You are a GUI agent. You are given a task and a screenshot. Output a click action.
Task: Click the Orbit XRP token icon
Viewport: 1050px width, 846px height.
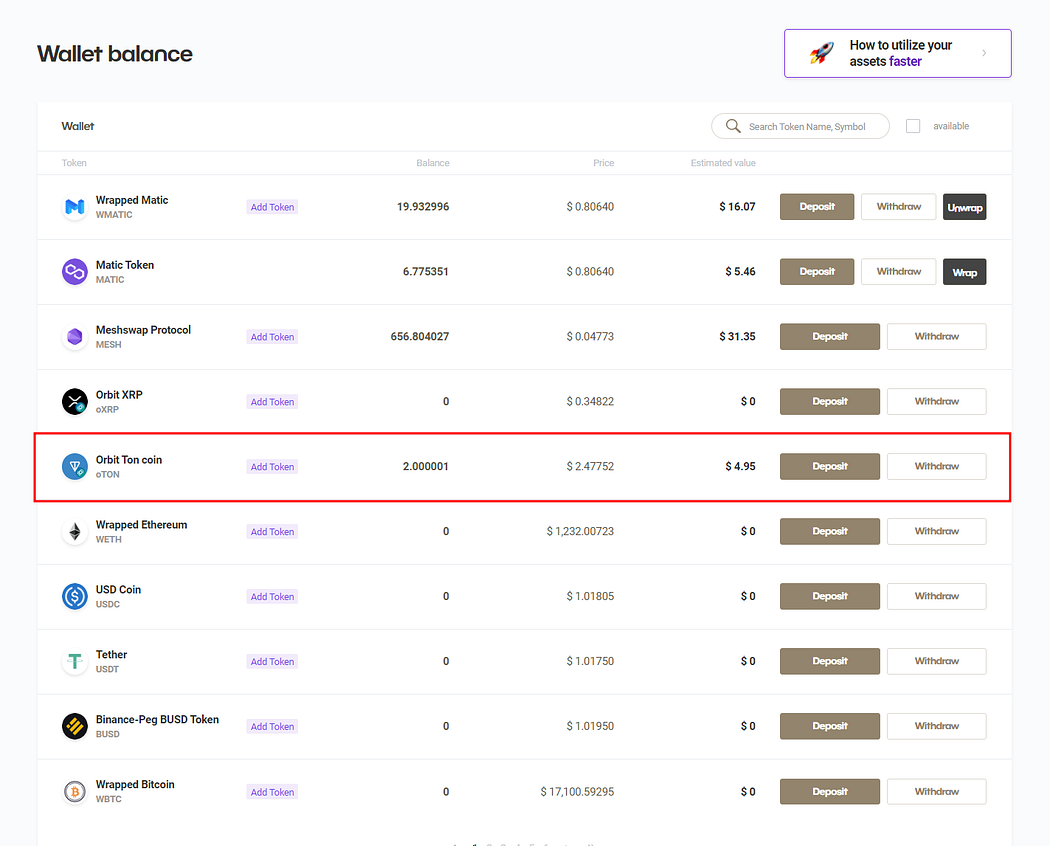click(74, 402)
